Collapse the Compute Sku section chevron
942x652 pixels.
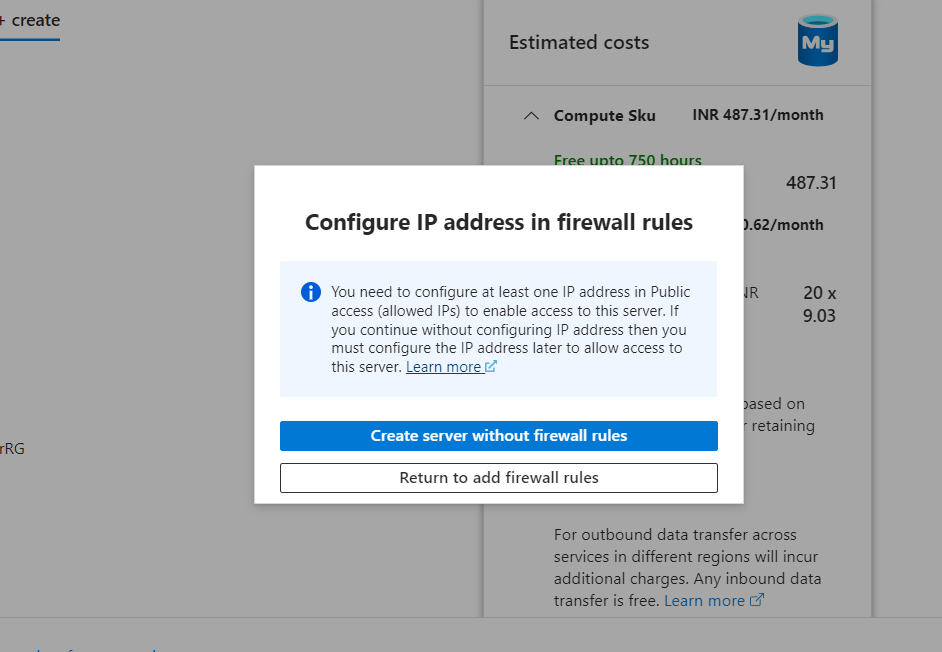(x=531, y=115)
